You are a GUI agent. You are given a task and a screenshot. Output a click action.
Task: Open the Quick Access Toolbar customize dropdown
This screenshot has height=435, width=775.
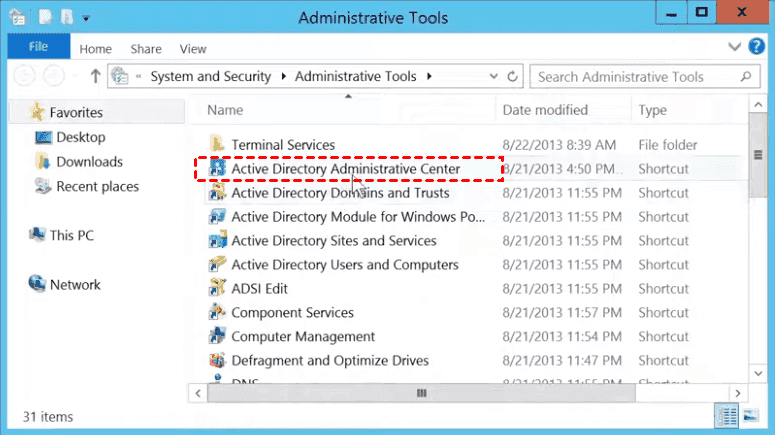(85, 18)
